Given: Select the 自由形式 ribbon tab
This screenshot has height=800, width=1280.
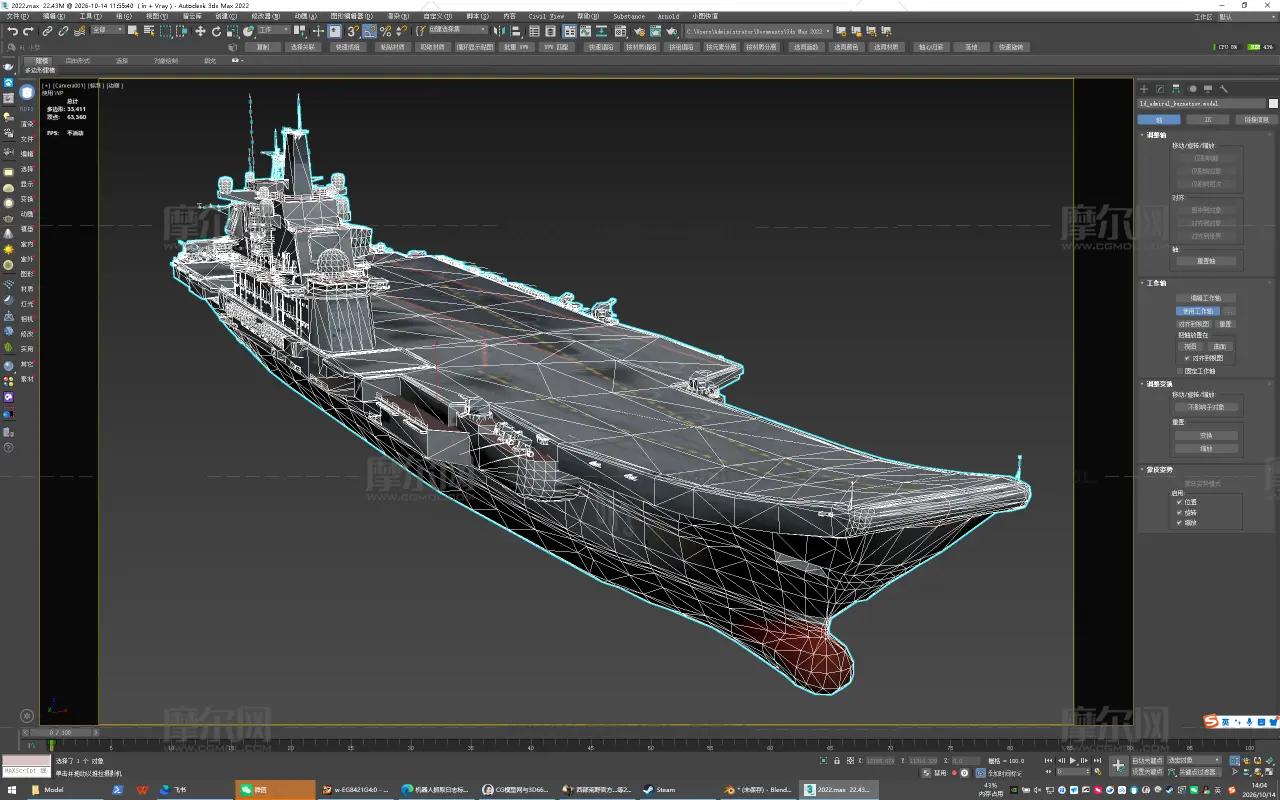Looking at the screenshot, I should [77, 60].
